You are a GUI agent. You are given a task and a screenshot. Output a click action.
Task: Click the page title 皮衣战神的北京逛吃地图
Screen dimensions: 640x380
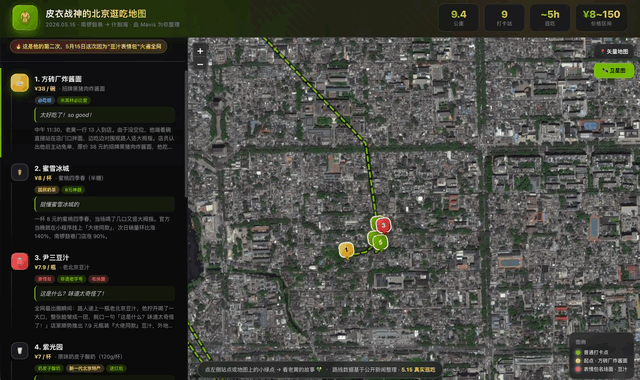click(x=96, y=14)
